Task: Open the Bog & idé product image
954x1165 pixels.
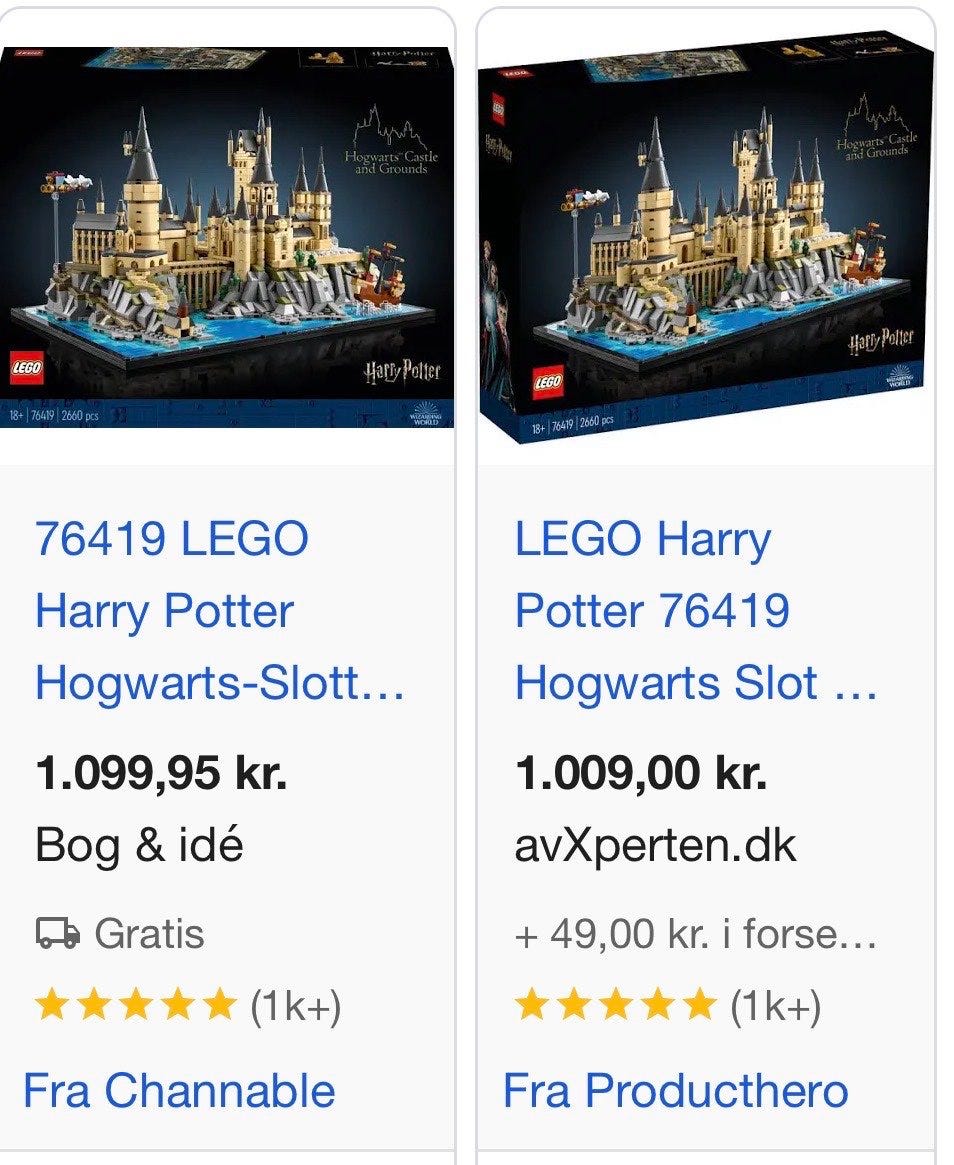Action: tap(227, 238)
